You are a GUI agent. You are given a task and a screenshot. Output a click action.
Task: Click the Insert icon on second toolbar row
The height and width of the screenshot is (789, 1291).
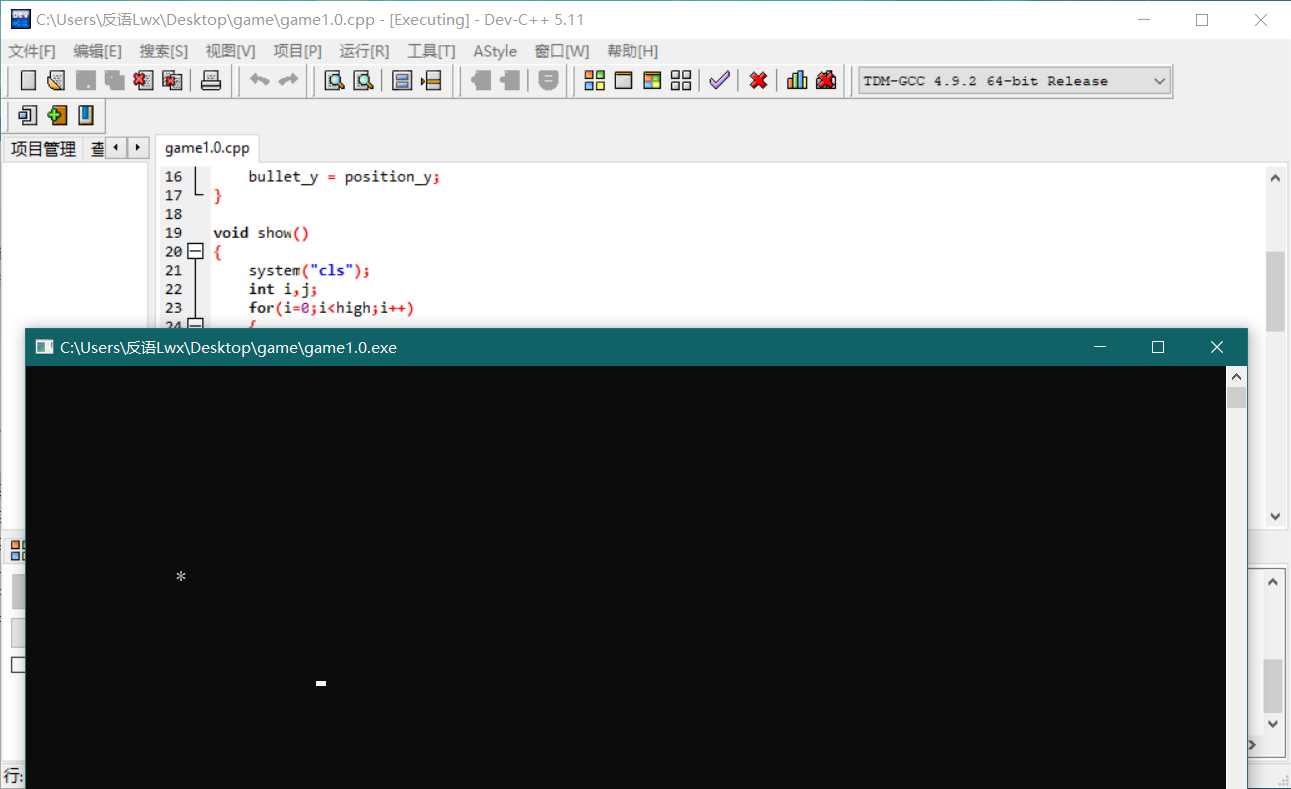pos(28,116)
